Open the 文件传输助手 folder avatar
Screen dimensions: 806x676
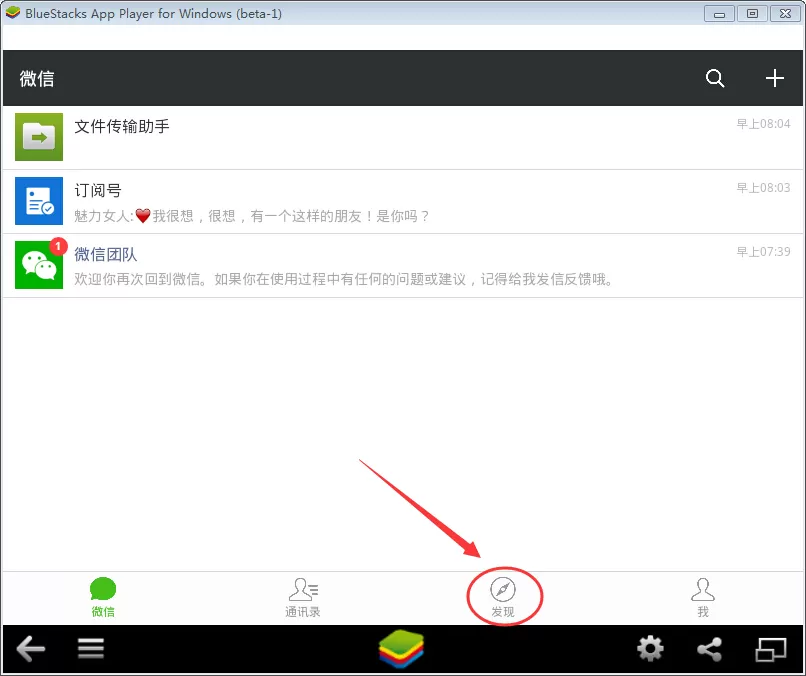tap(39, 137)
